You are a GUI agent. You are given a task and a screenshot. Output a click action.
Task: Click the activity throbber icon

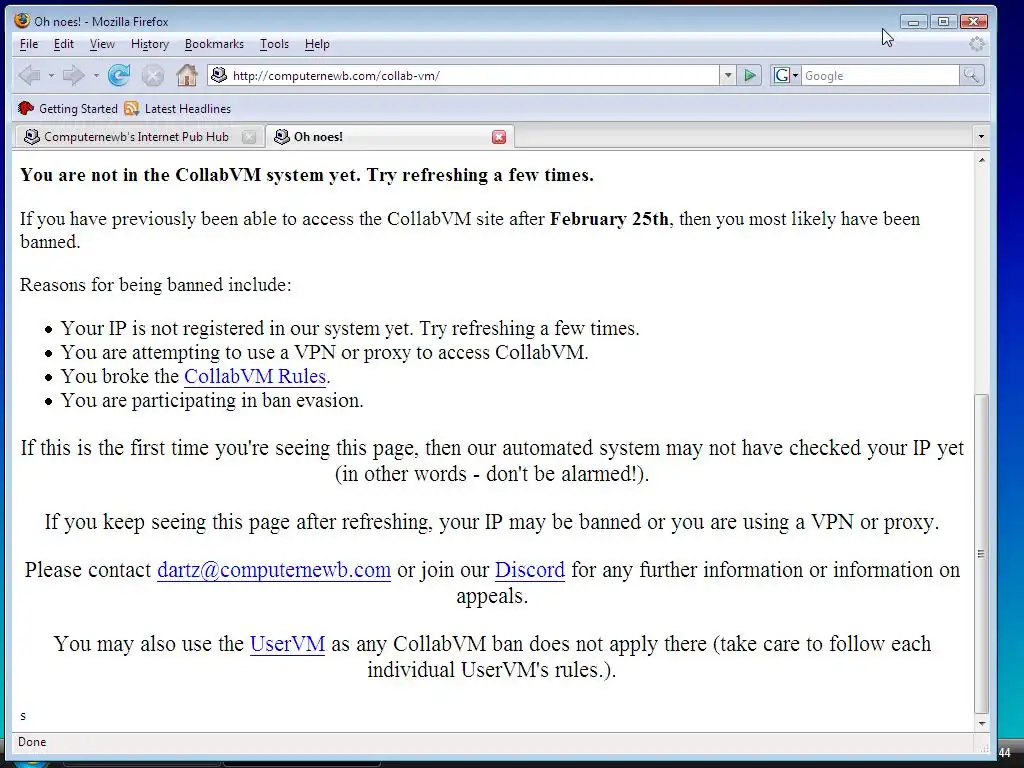click(976, 44)
